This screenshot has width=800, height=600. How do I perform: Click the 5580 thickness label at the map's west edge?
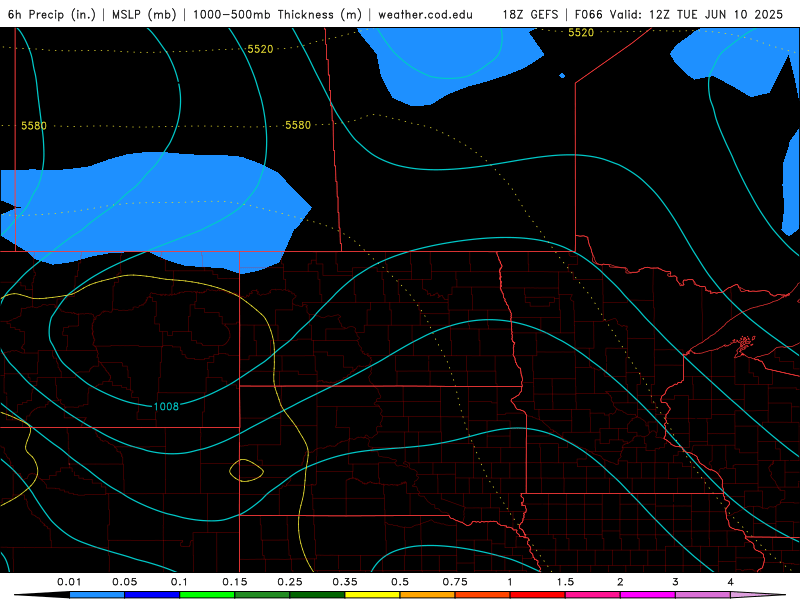[x=34, y=126]
